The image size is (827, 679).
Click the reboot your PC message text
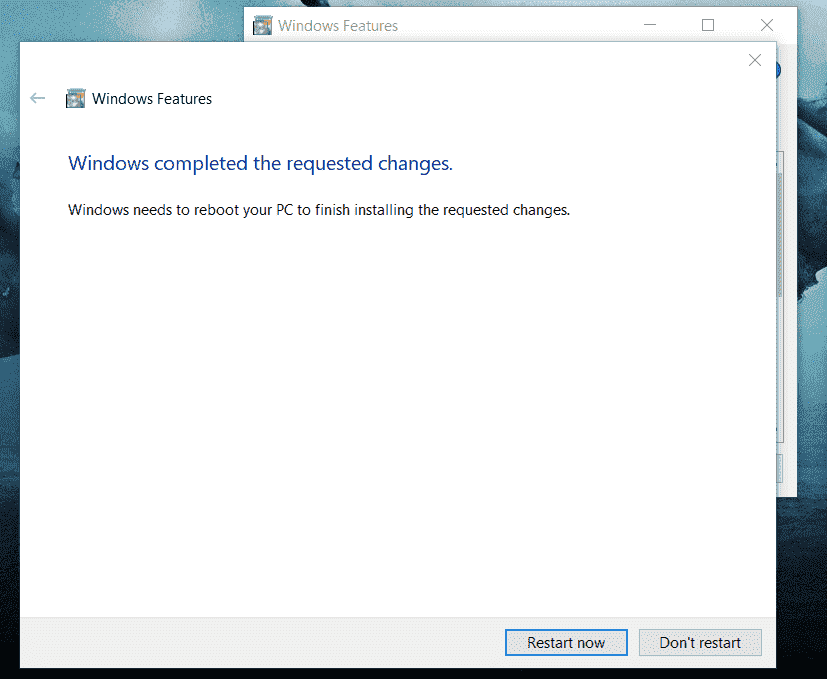[x=319, y=210]
